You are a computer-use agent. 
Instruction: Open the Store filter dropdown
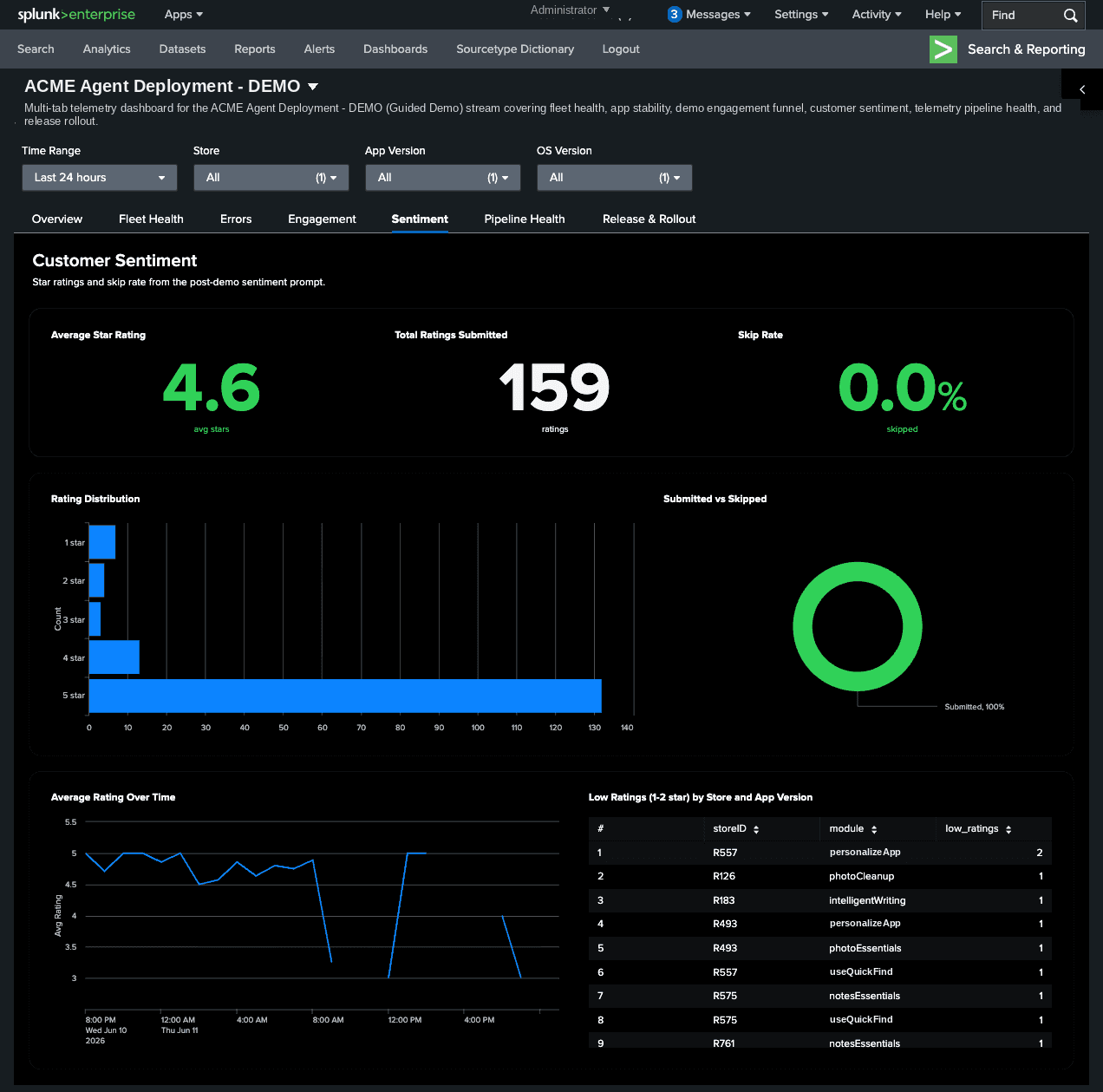[x=271, y=178]
